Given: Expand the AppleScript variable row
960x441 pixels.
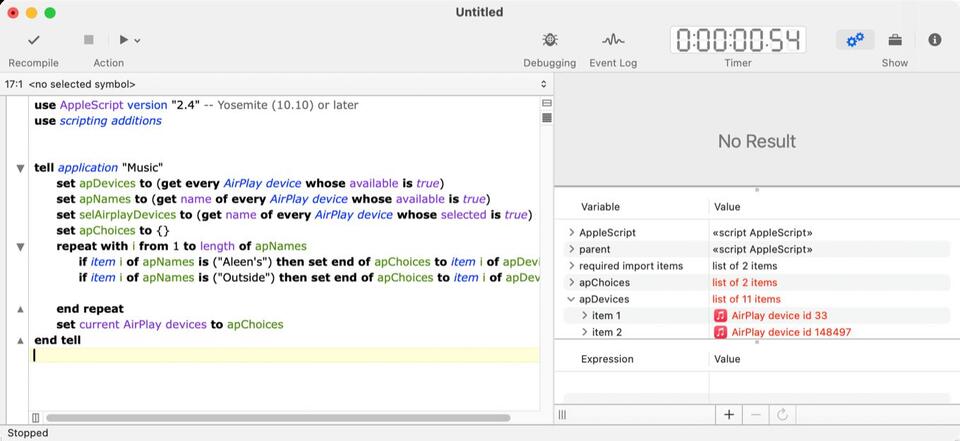Looking at the screenshot, I should click(x=571, y=233).
